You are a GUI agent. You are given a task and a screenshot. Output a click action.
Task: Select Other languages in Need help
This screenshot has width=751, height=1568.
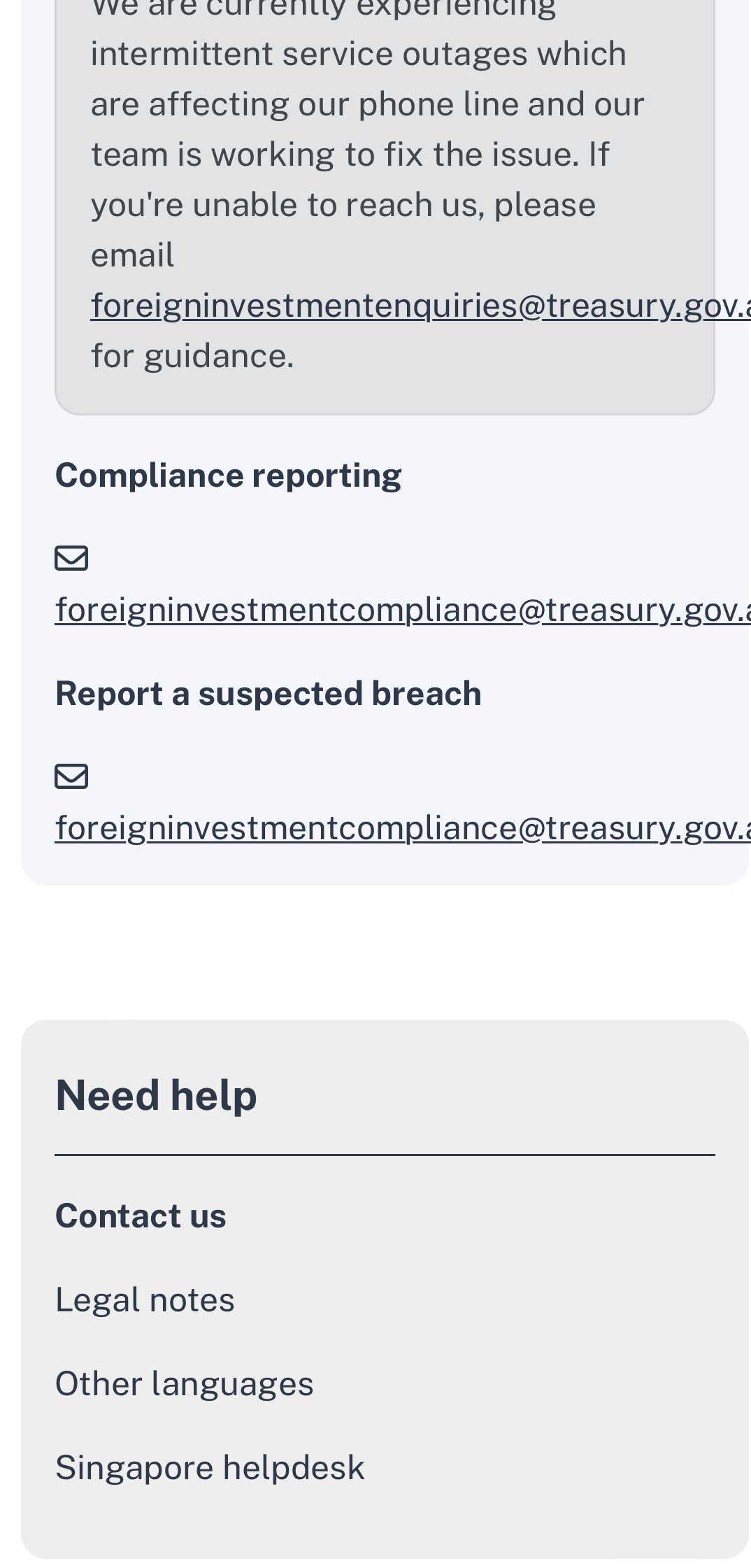tap(185, 1383)
